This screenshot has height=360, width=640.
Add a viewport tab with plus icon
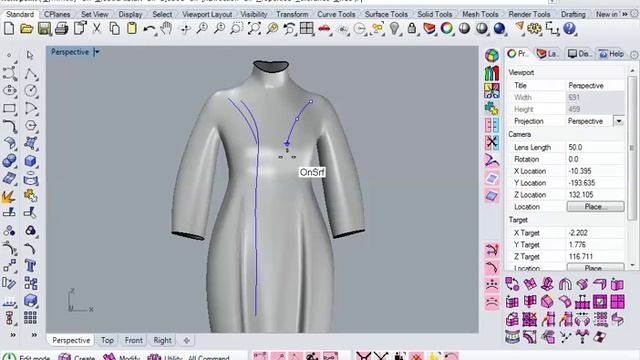(187, 340)
